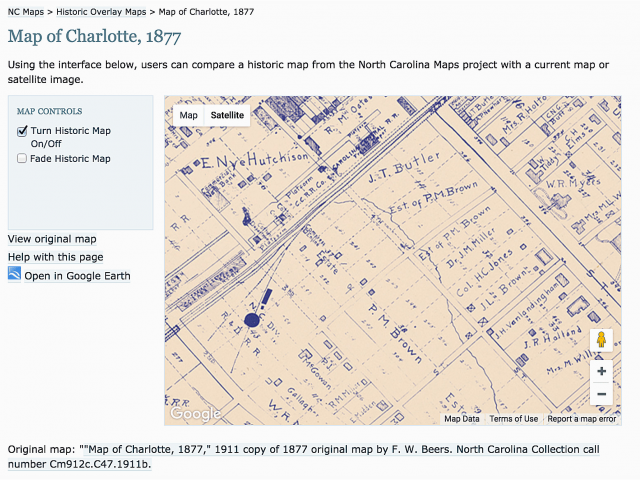Toggle Turn Historic Map On/Off checkbox
The height and width of the screenshot is (480, 640).
[22, 131]
